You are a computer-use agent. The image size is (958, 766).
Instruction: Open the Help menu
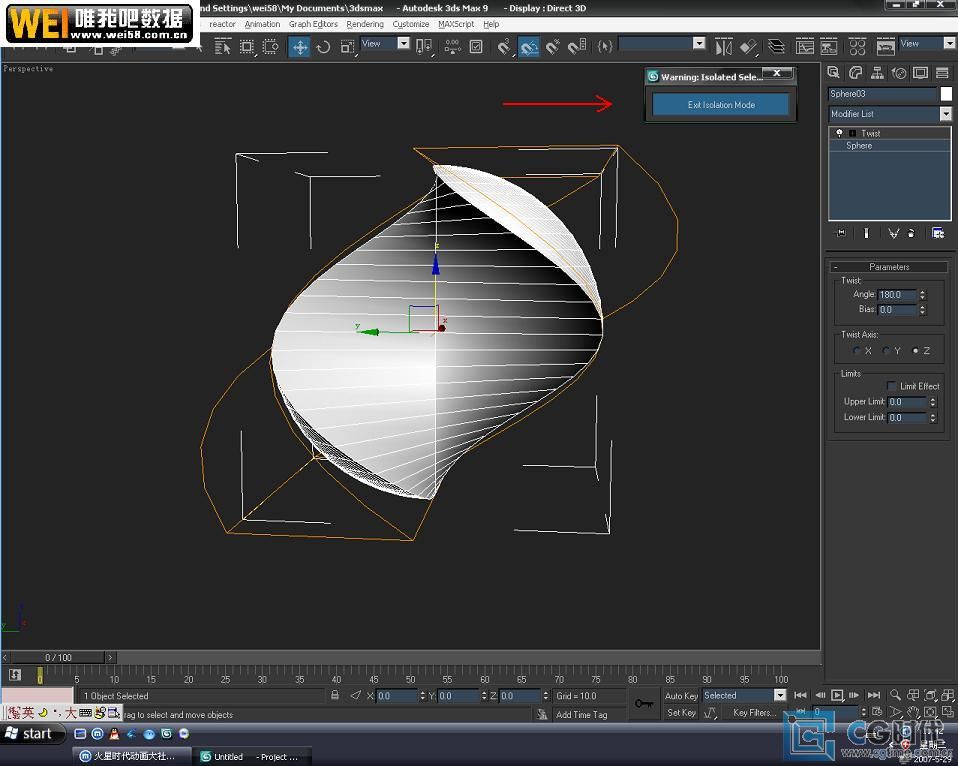point(491,24)
